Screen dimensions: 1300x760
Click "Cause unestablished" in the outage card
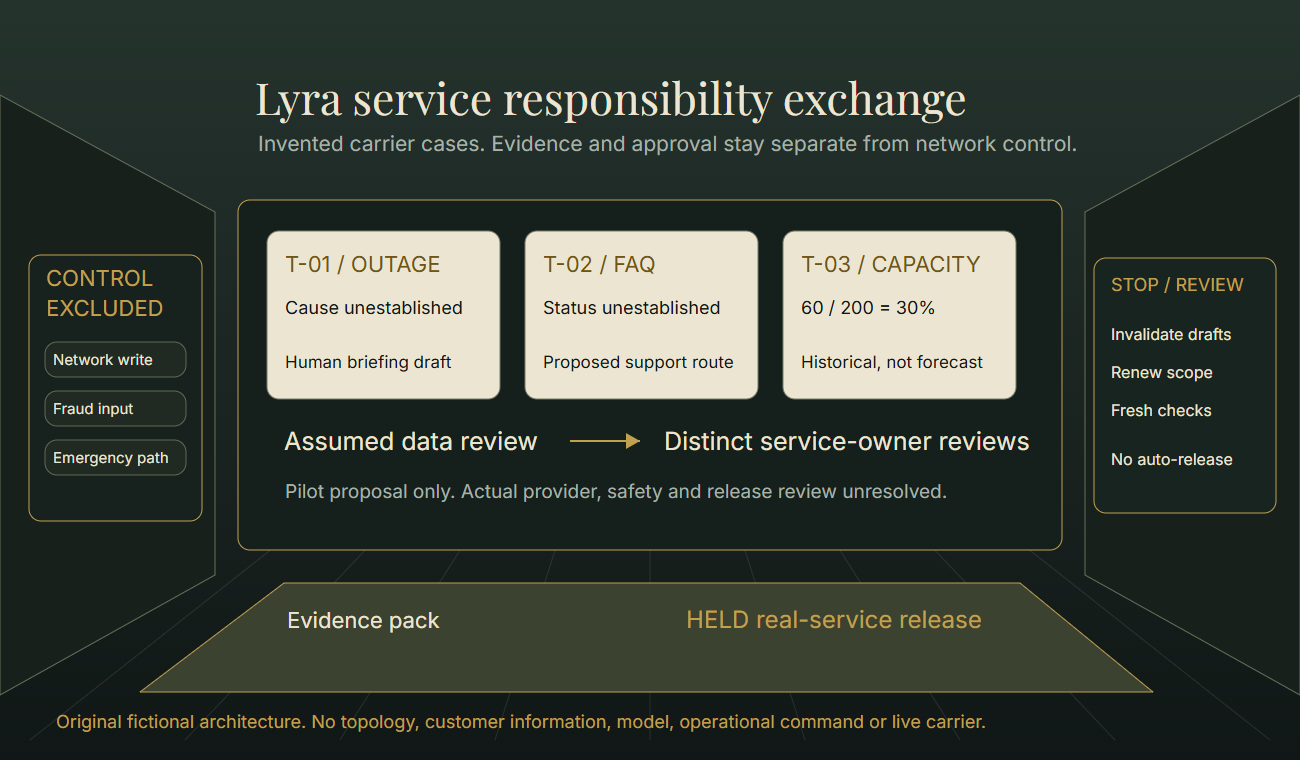coord(374,308)
